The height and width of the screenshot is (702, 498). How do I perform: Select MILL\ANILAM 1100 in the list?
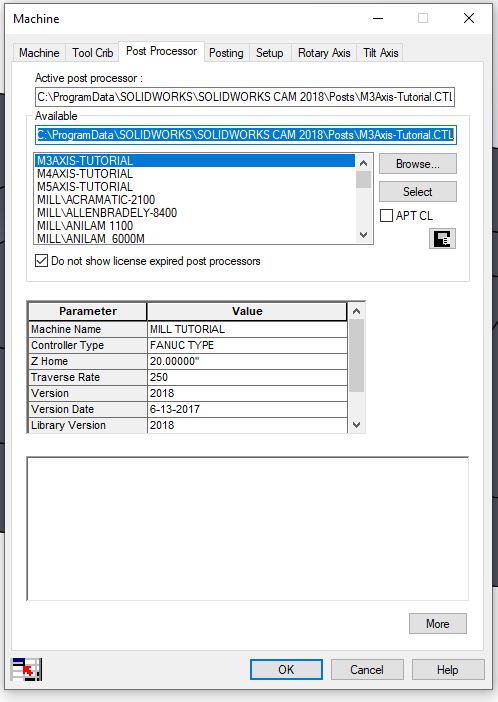click(195, 225)
